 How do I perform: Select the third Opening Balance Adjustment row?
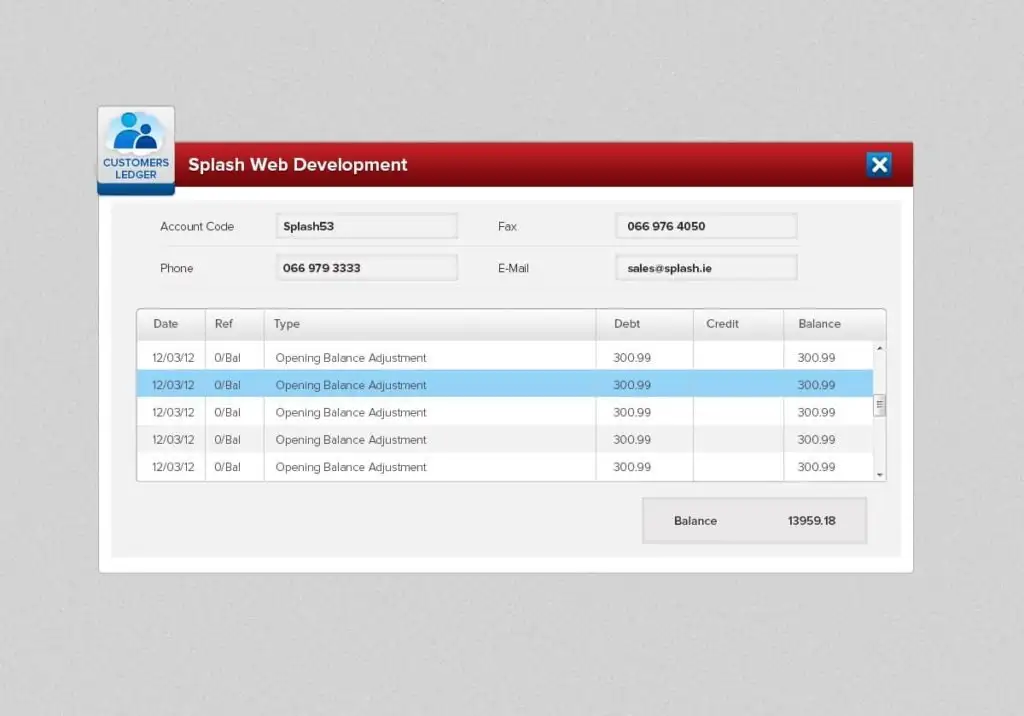(505, 412)
